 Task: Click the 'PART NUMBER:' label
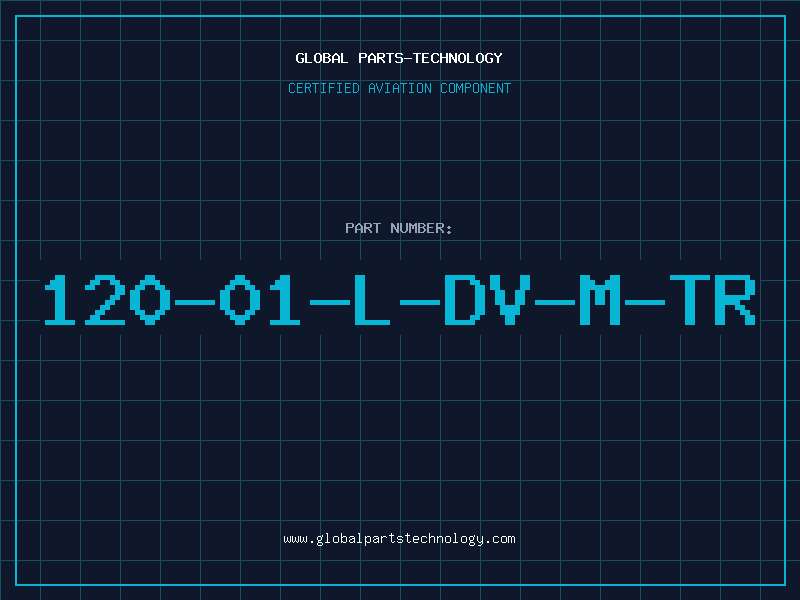[399, 228]
